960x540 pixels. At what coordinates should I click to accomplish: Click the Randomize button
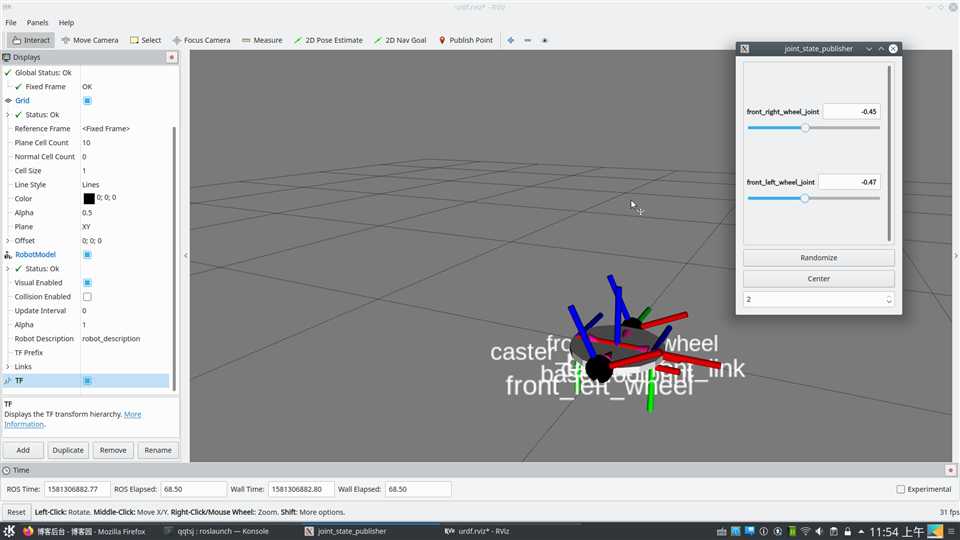[819, 258]
